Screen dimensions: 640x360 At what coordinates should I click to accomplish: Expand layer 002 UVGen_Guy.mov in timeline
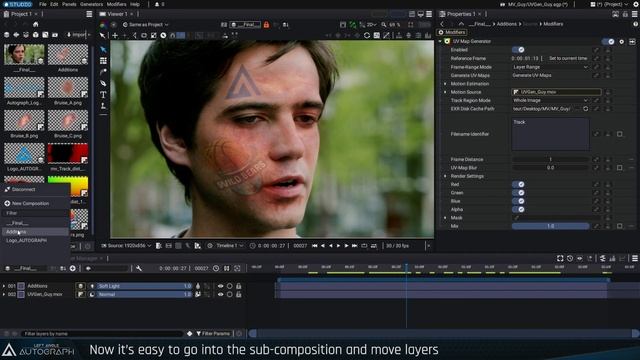click(4, 294)
